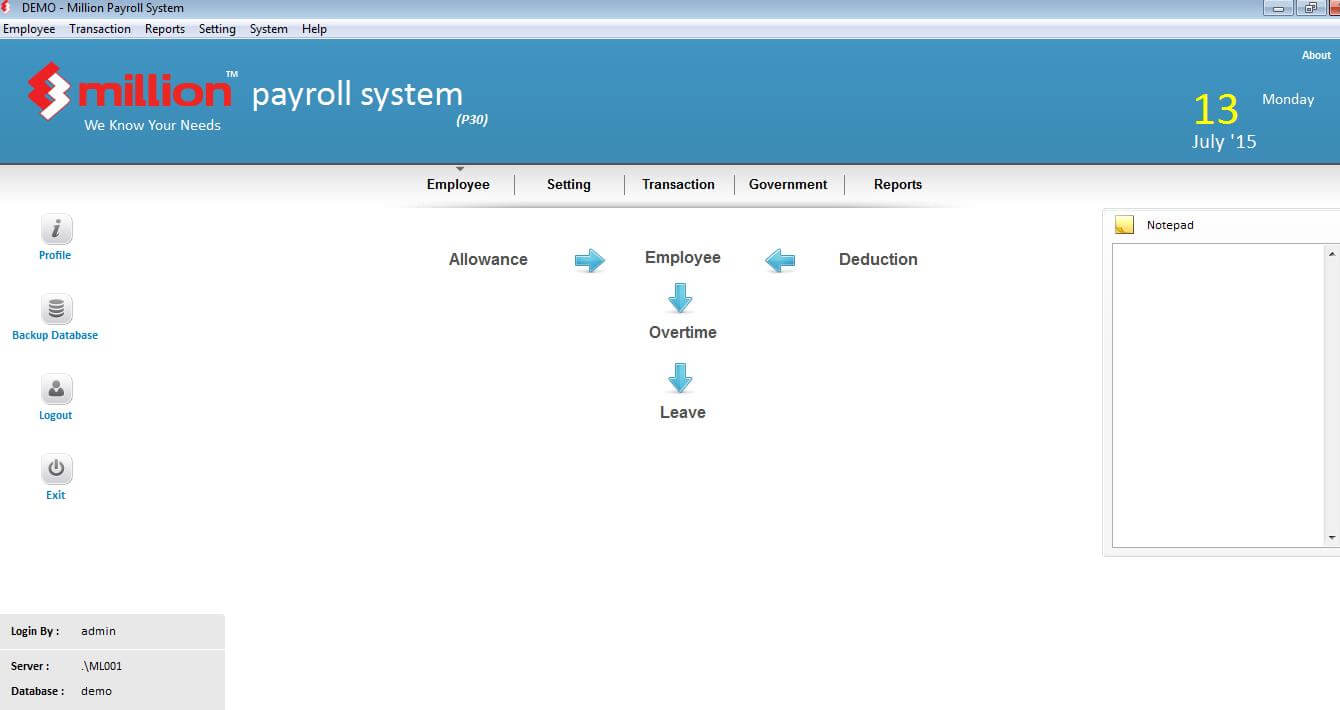1340x710 pixels.
Task: Click arrow pointing from Deduction to Employee
Action: pyautogui.click(x=780, y=261)
